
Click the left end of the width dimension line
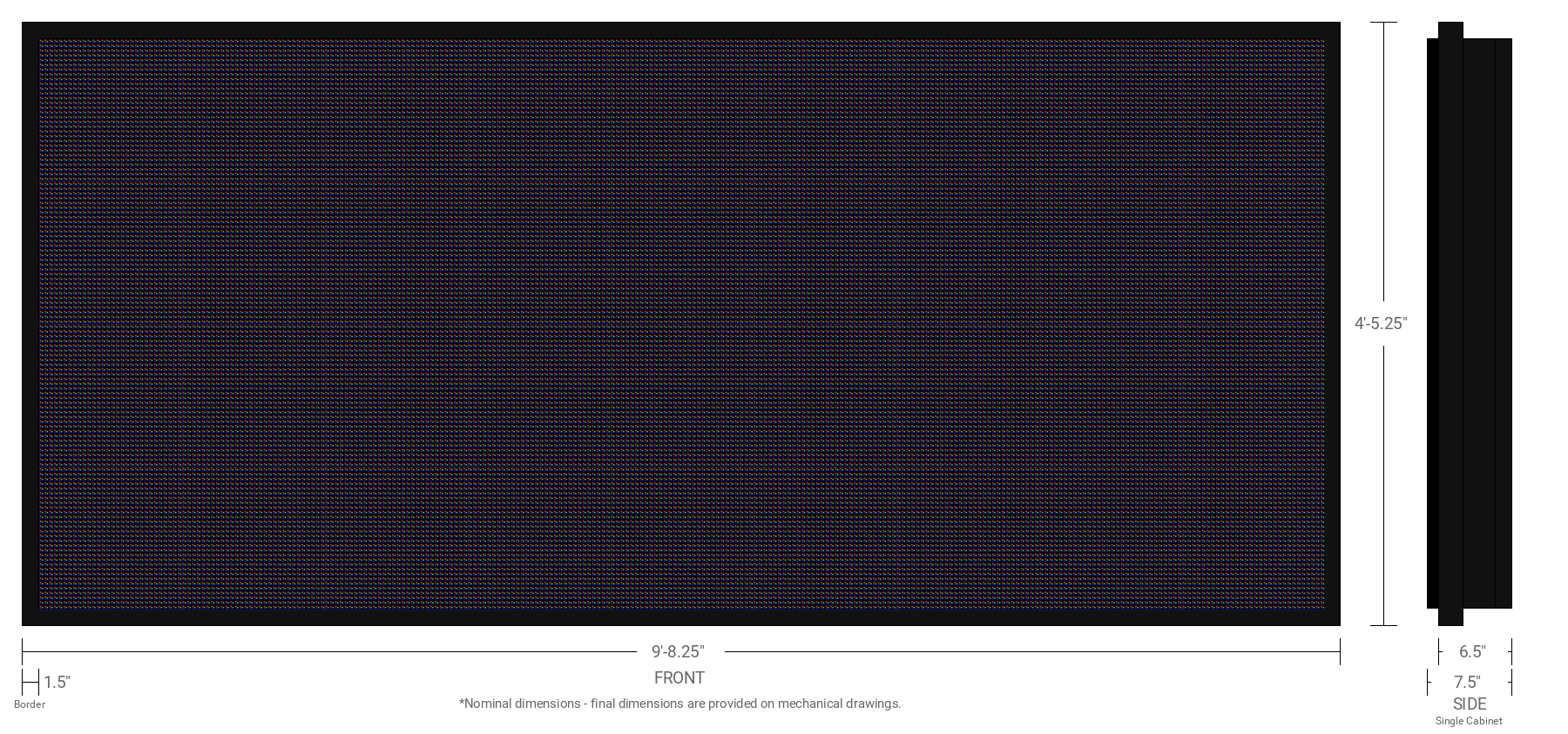(24, 651)
